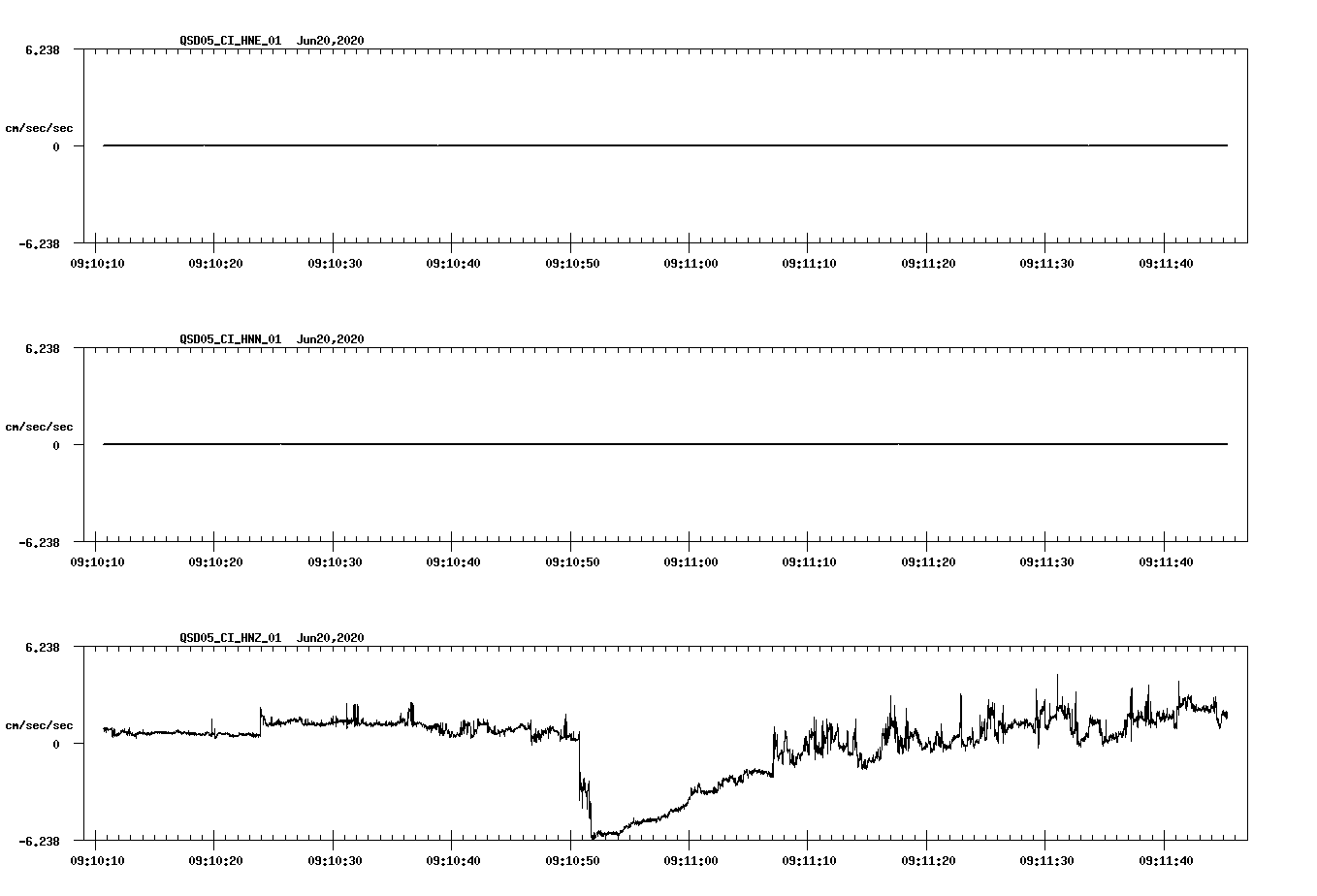Click the cm/sec/sec unit label on HNZ plot

click(x=39, y=725)
